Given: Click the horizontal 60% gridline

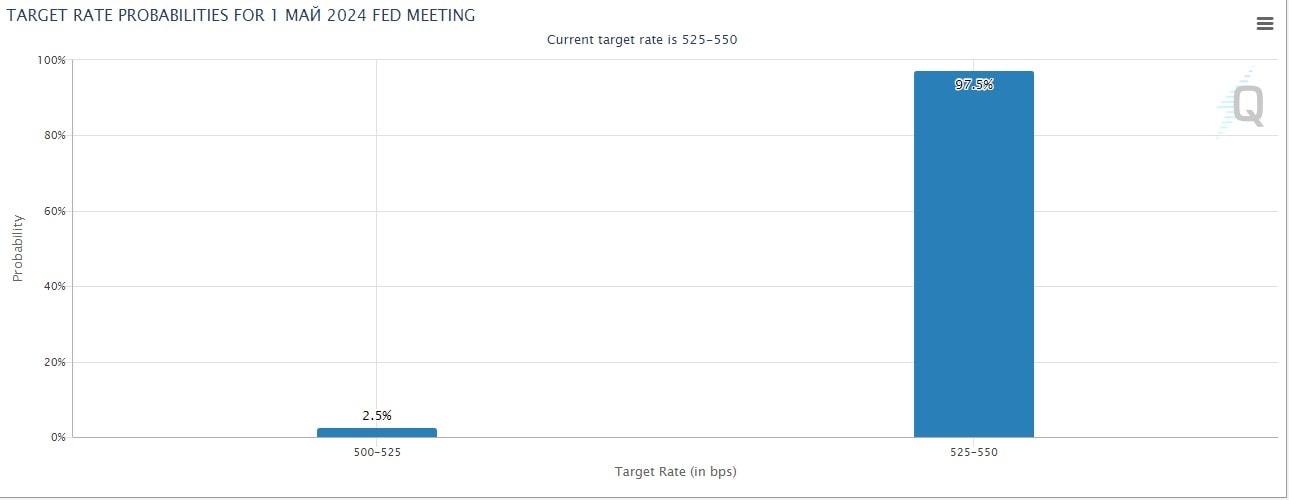Looking at the screenshot, I should [x=650, y=211].
